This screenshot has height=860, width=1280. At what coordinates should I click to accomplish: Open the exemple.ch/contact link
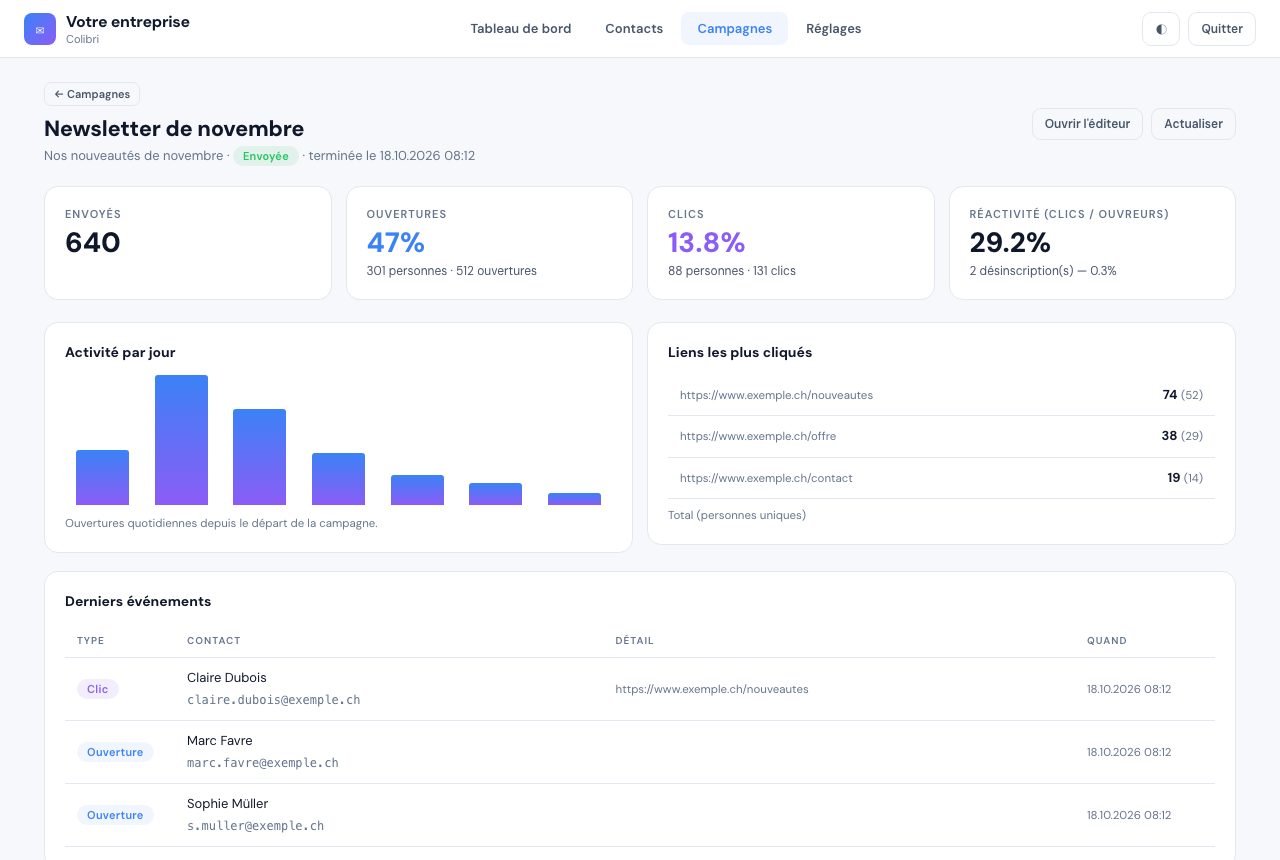pyautogui.click(x=766, y=478)
